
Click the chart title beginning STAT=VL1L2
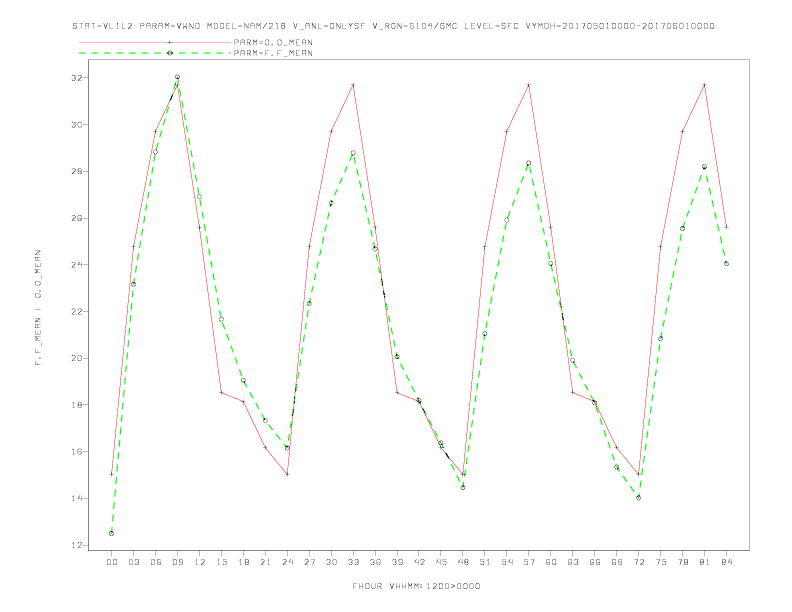coord(393,26)
